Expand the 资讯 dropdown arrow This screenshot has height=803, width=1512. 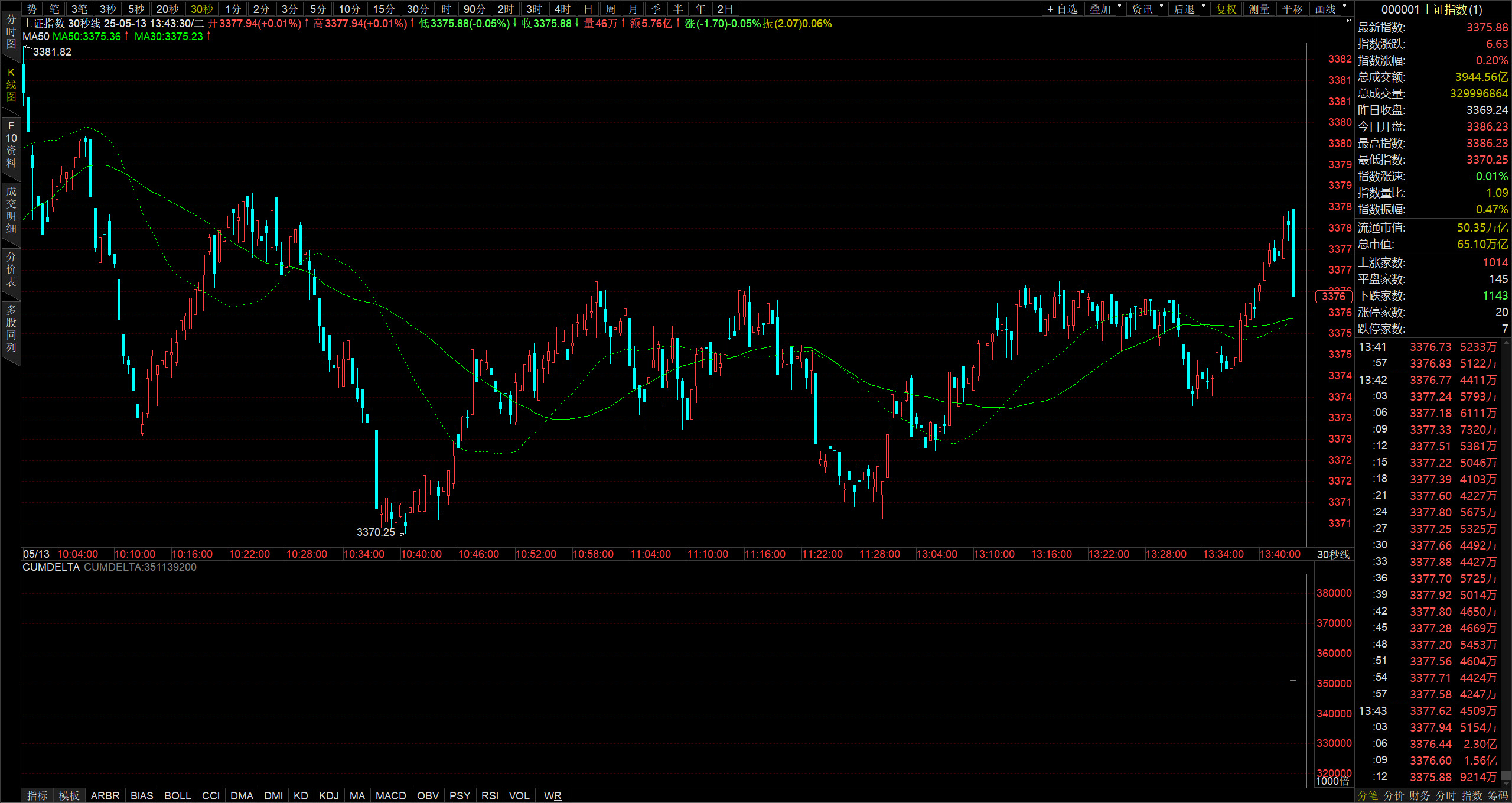tap(1162, 6)
